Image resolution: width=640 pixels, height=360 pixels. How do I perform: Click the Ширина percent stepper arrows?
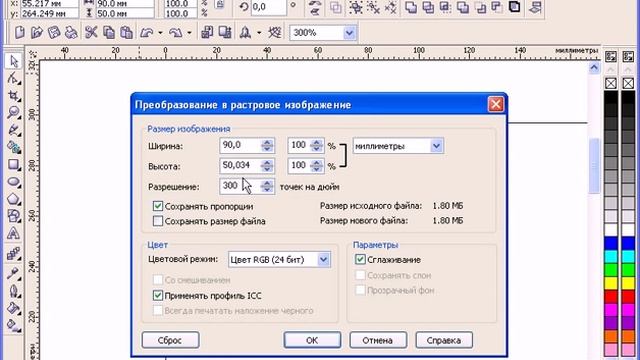coord(317,146)
